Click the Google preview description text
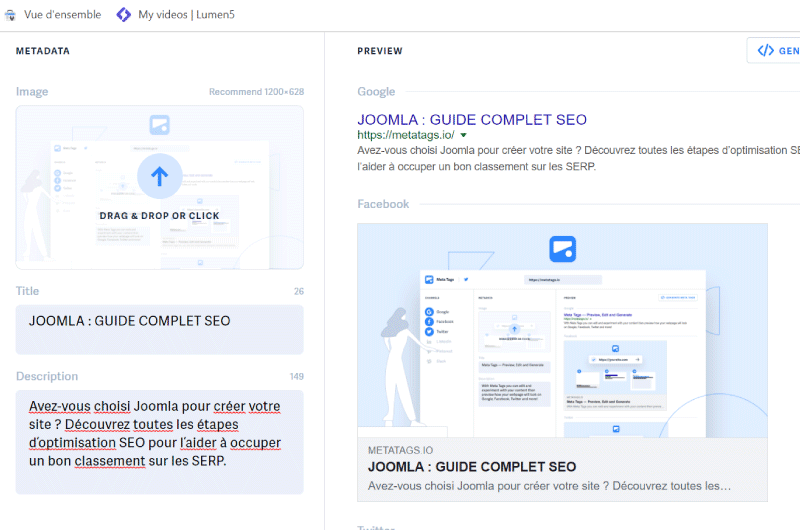Screen dimensions: 800x530 [x=579, y=158]
